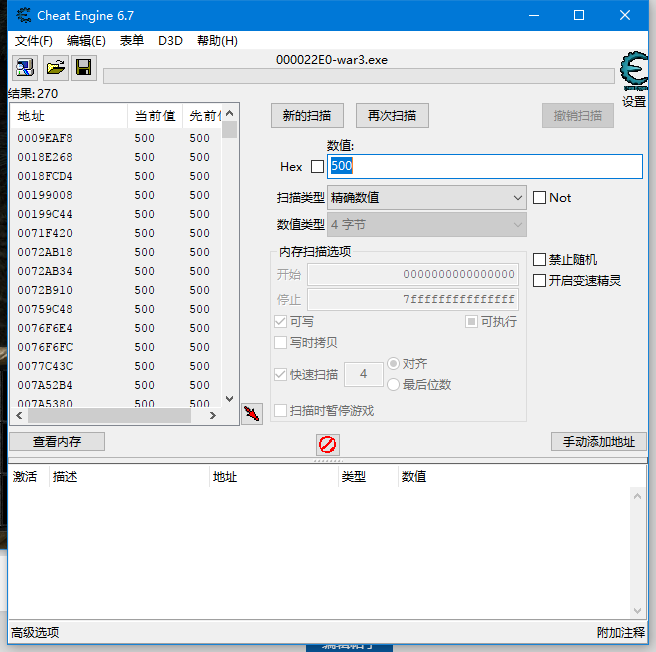This screenshot has width=656, height=652.
Task: Open the Cheat Engine logo settings
Action: (634, 72)
